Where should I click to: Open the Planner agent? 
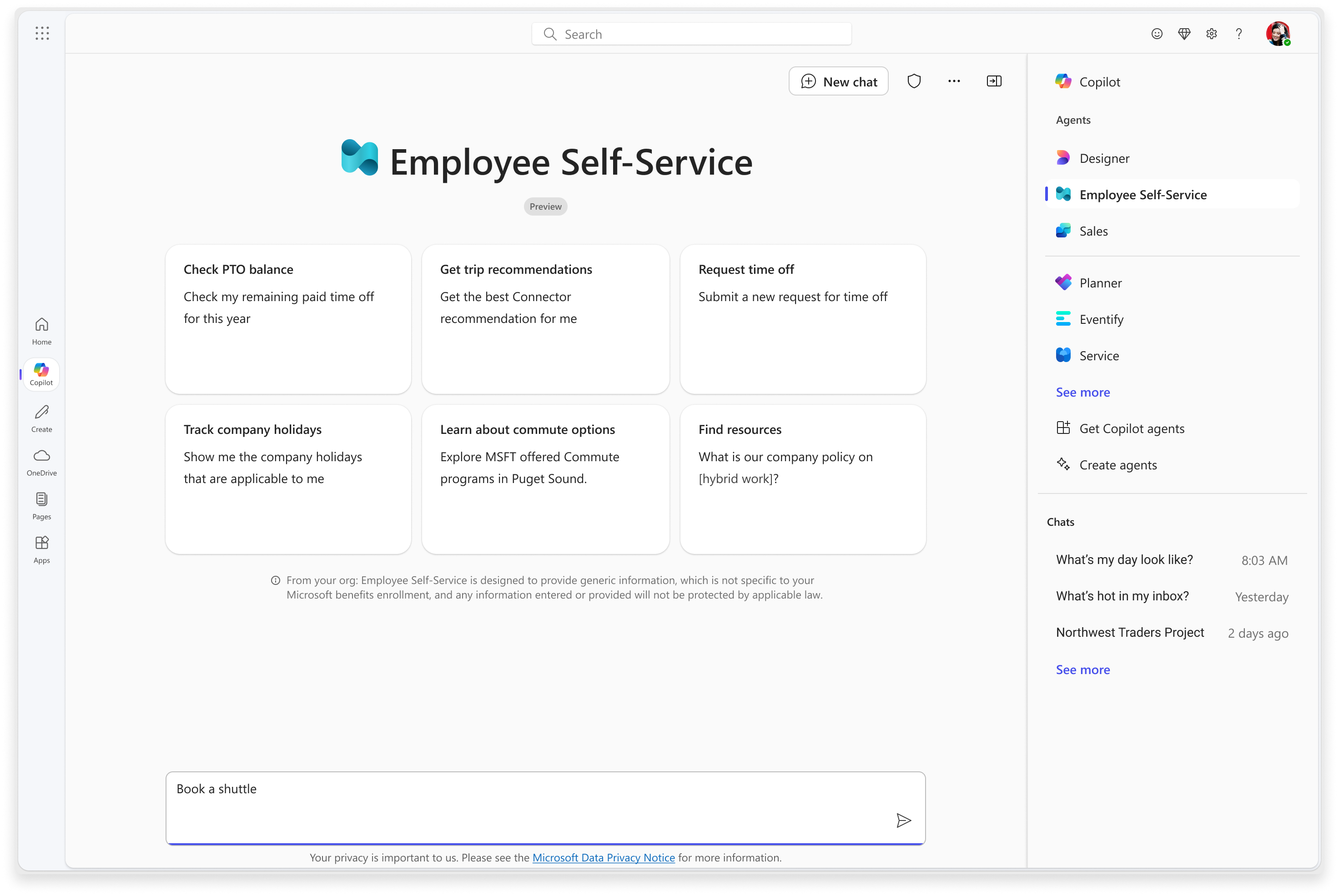(1172, 283)
